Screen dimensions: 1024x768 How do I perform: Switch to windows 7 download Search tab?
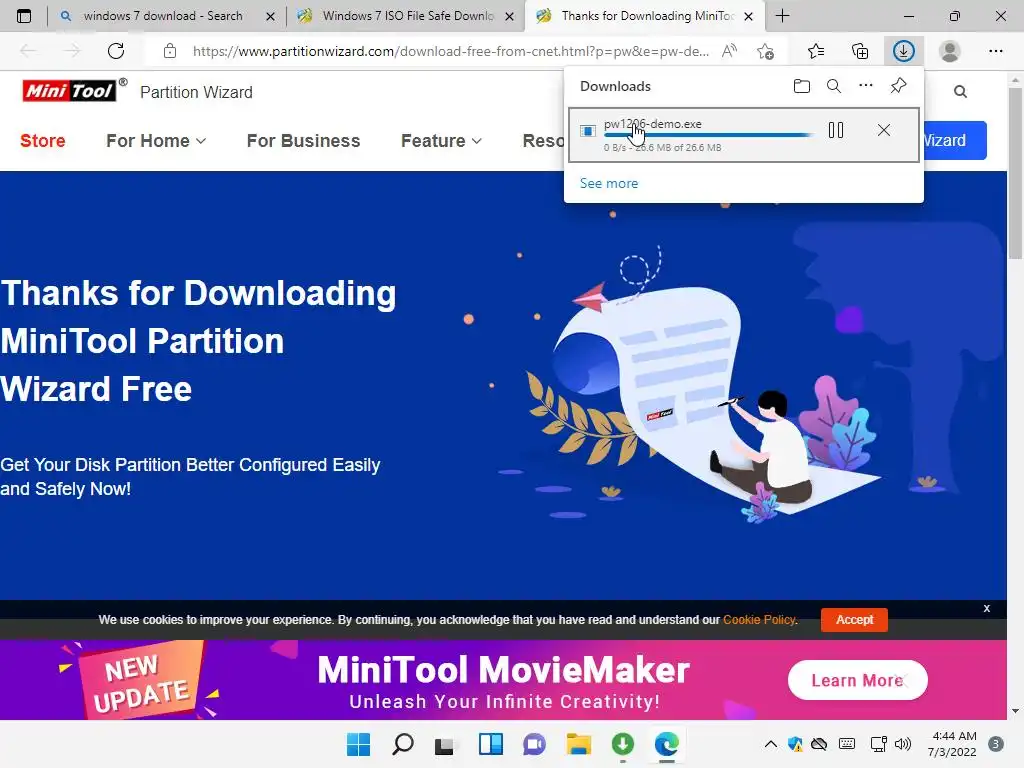pyautogui.click(x=163, y=16)
